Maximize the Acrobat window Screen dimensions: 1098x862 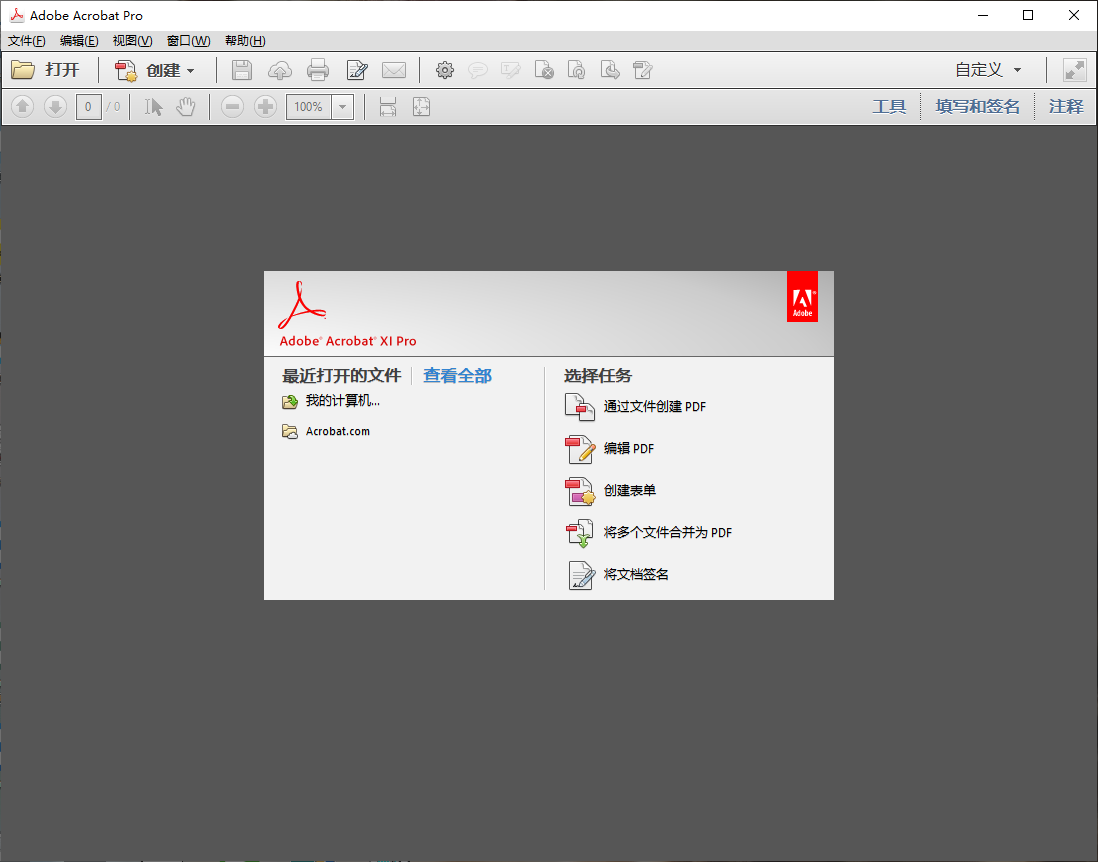coord(1028,15)
